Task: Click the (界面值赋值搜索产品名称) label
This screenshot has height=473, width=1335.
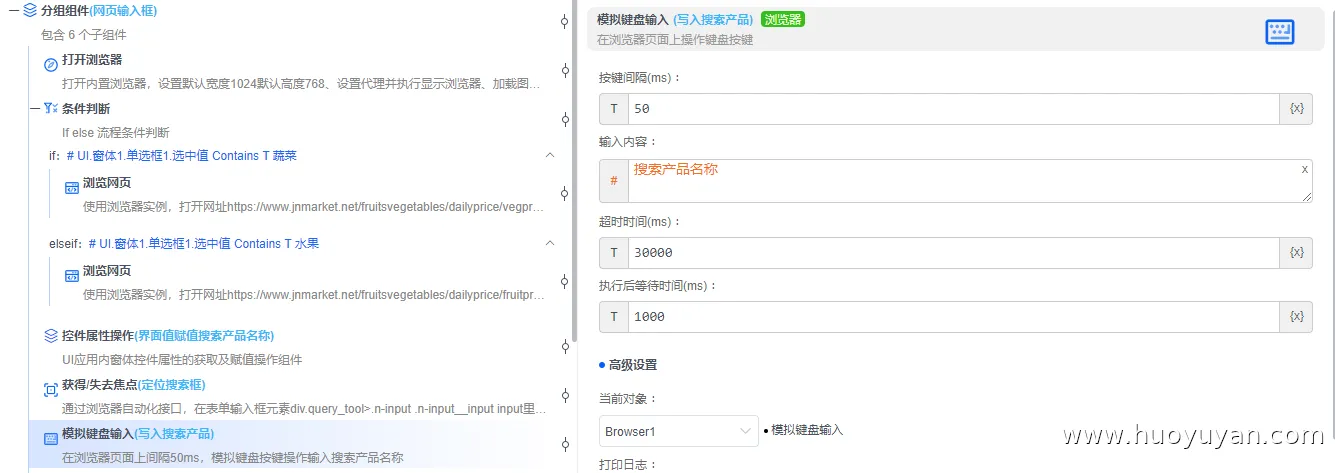Action: click(x=204, y=336)
